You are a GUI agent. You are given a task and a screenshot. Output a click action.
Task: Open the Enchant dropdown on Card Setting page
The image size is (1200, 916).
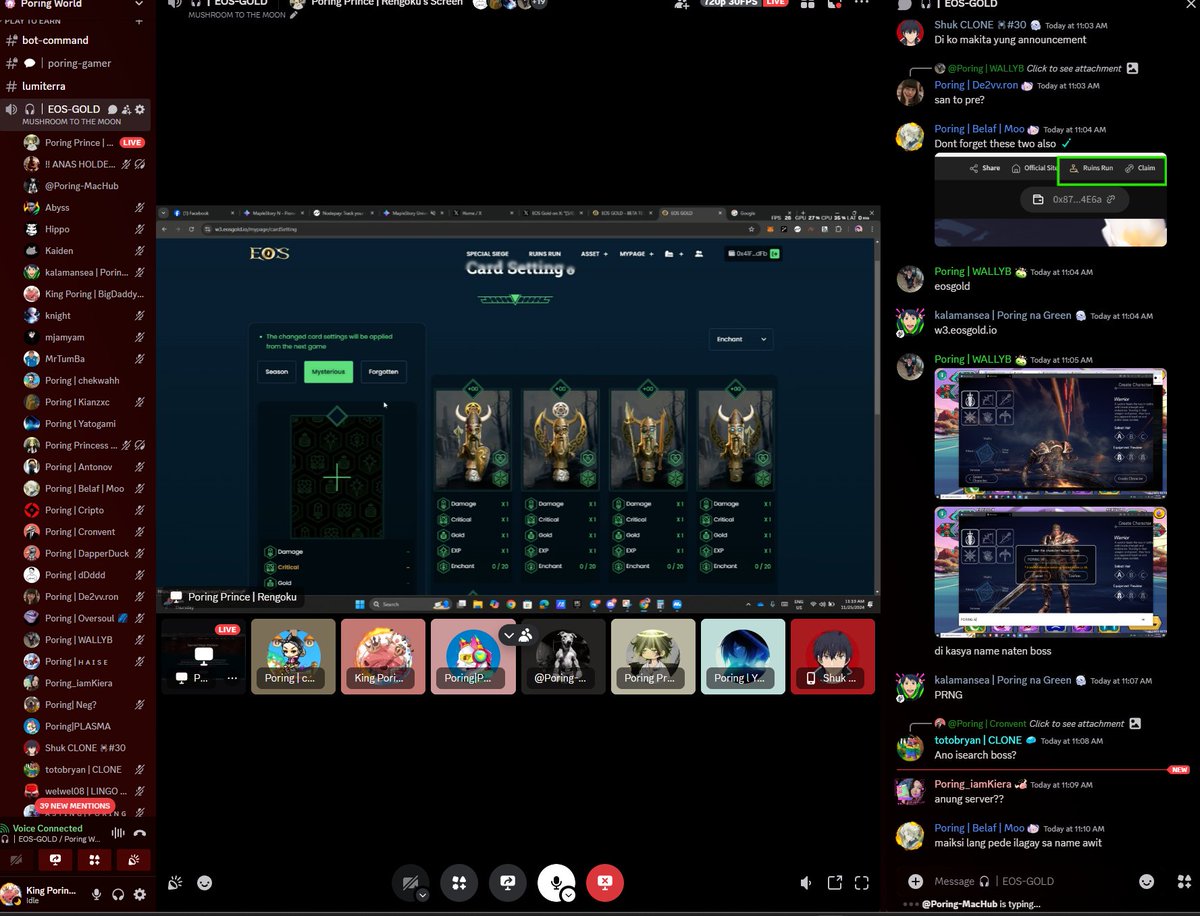(x=740, y=340)
